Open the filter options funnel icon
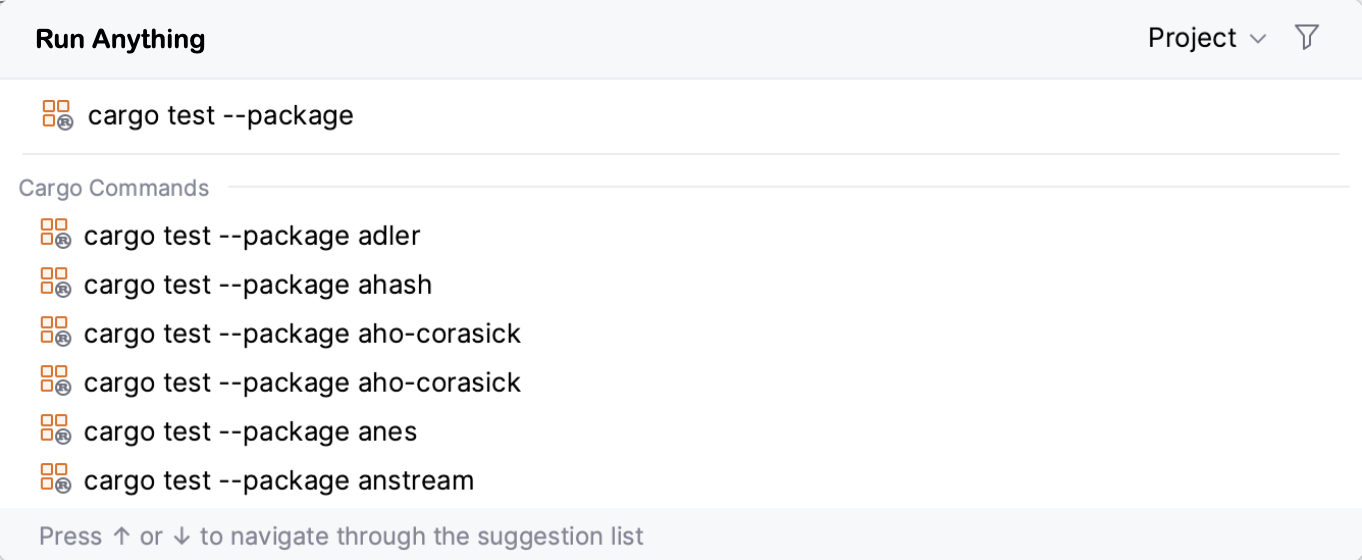Screen dimensions: 1362x560 [1306, 38]
